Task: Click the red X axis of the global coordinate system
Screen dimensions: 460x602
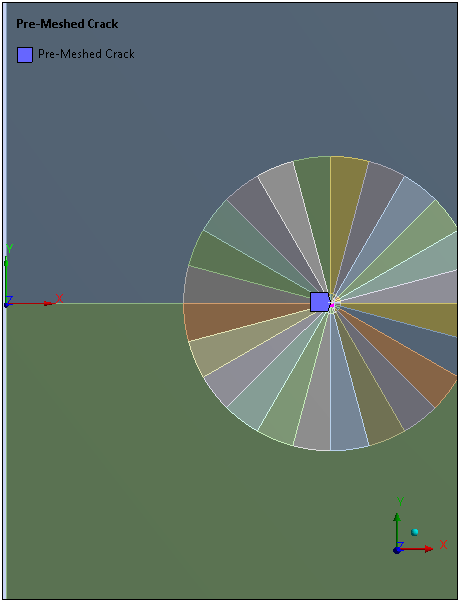Action: coord(31,303)
